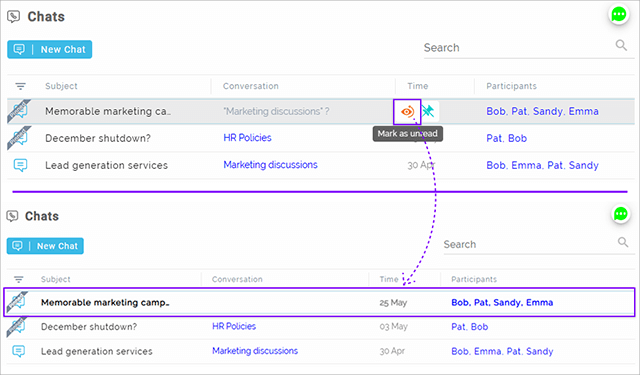Click participants "Pat, Bob" in upper Chats list
The width and height of the screenshot is (640, 375).
tap(507, 138)
